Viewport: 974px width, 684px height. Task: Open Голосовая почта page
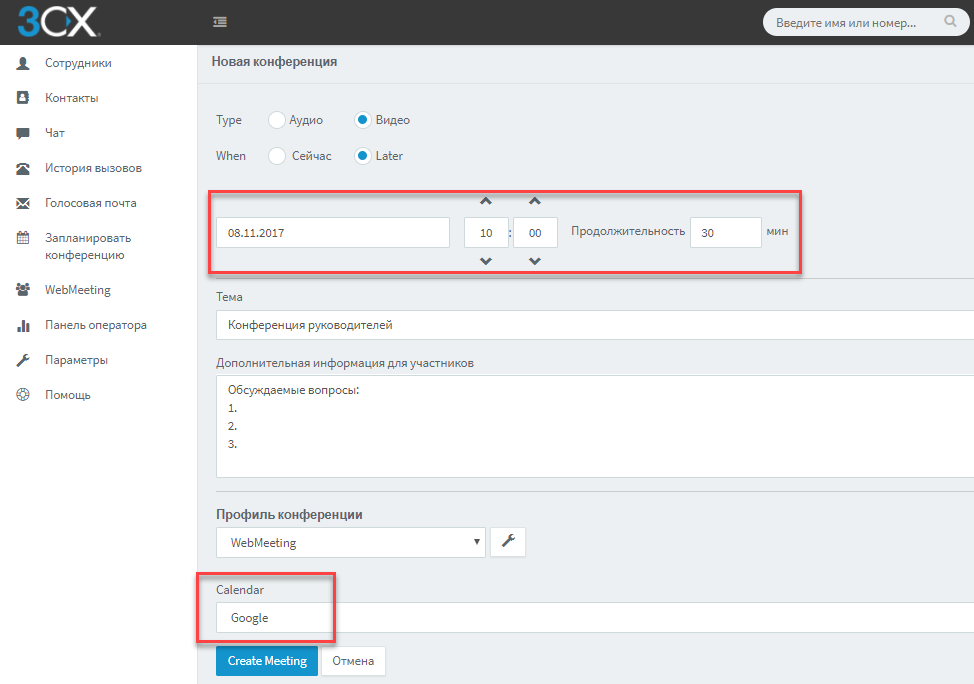(x=91, y=203)
